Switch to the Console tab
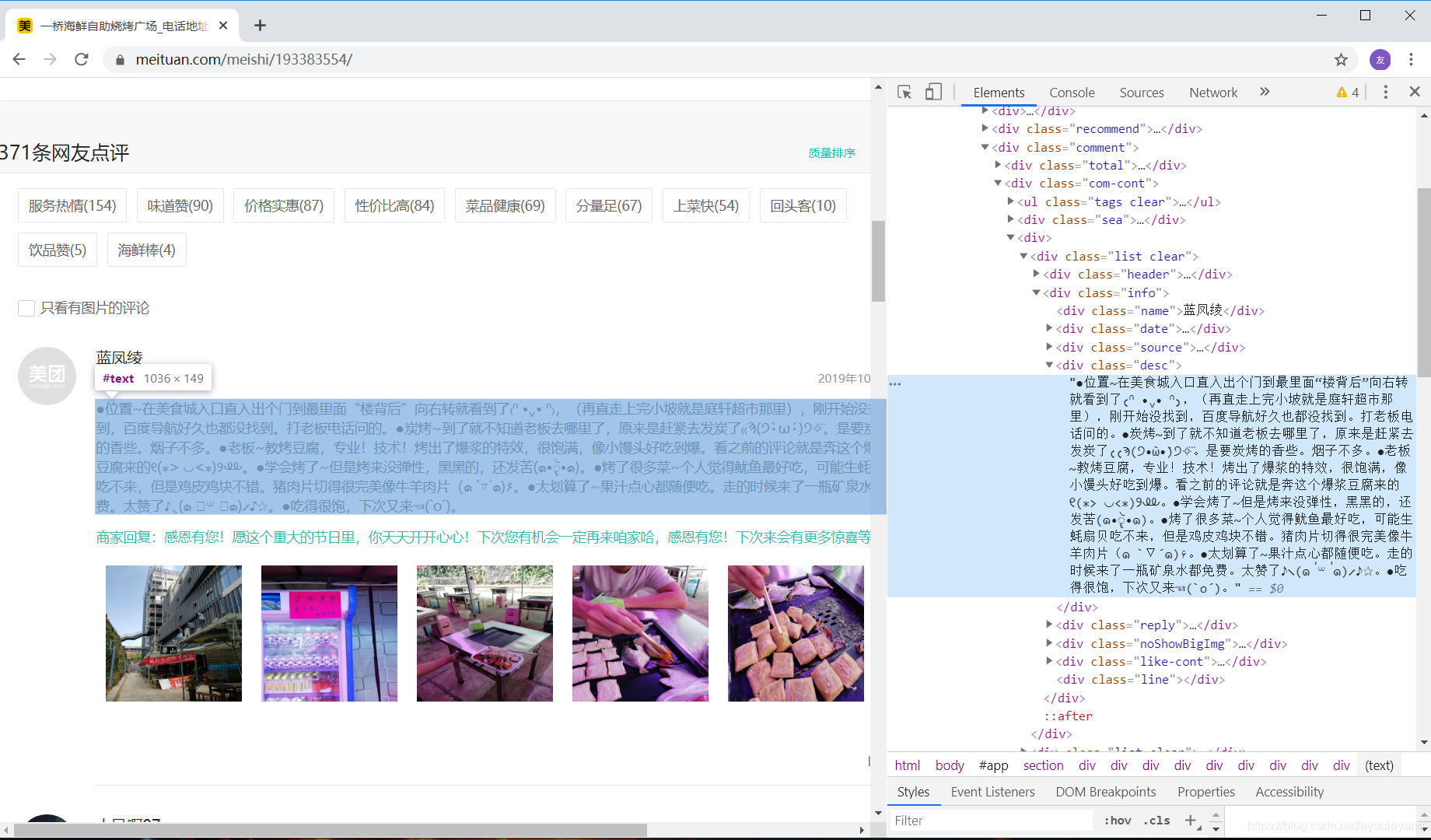The image size is (1431, 840). tap(1072, 93)
